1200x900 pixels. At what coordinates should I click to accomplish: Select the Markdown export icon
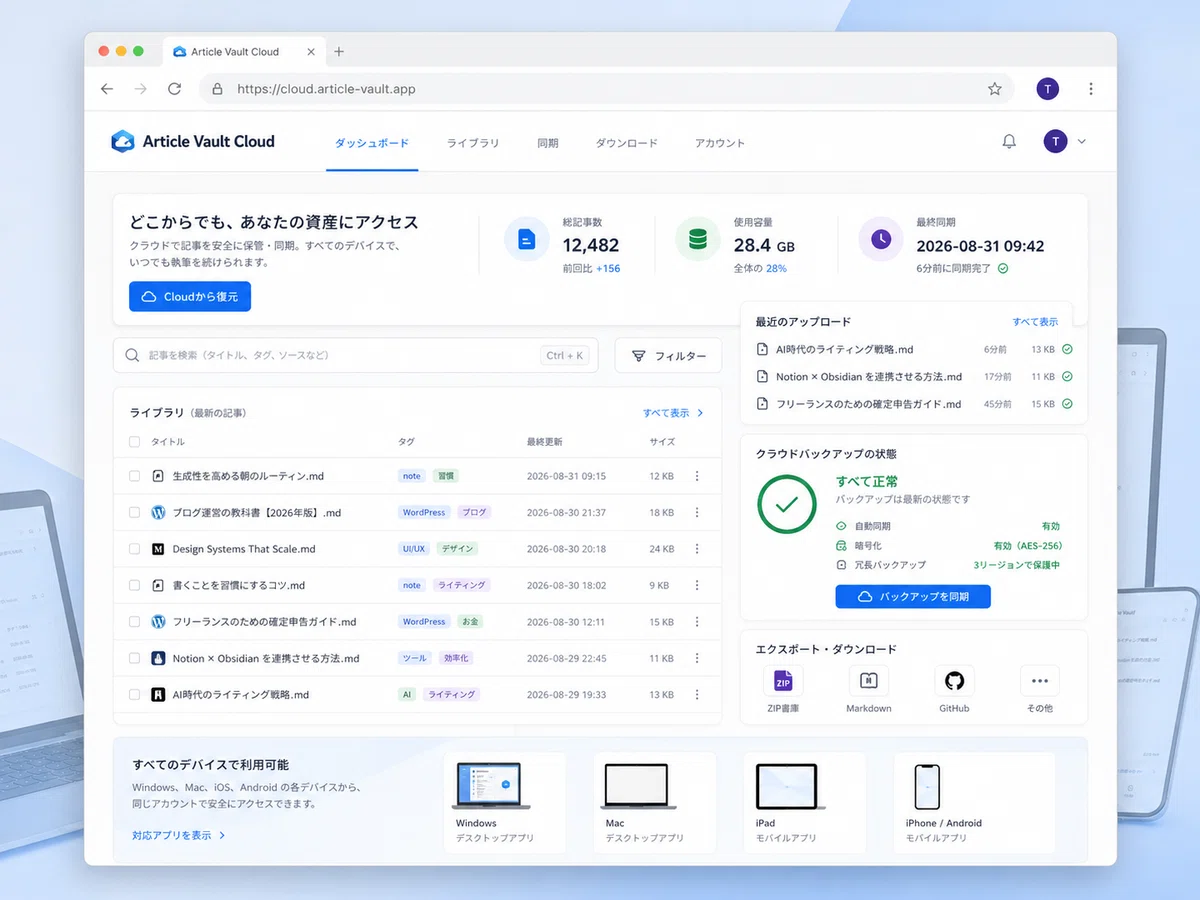868,681
